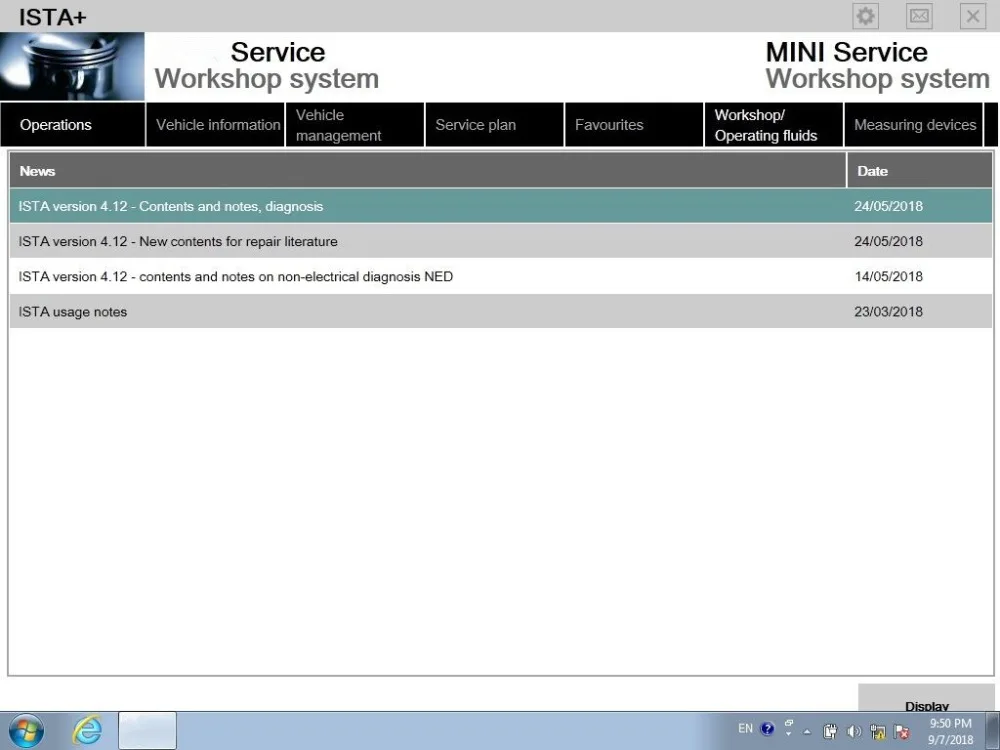Open the envelope feedback icon

pos(919,16)
